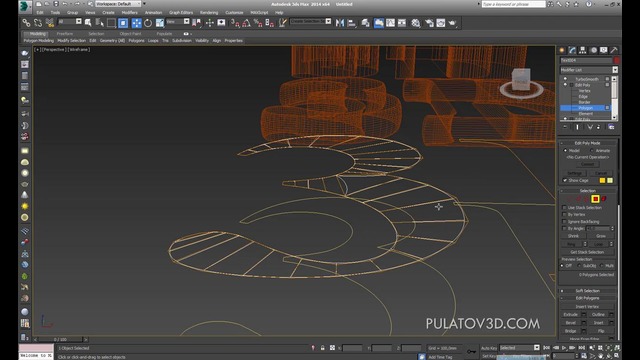The width and height of the screenshot is (640, 360).
Task: Click the red object color swatch
Action: pyautogui.click(x=617, y=60)
